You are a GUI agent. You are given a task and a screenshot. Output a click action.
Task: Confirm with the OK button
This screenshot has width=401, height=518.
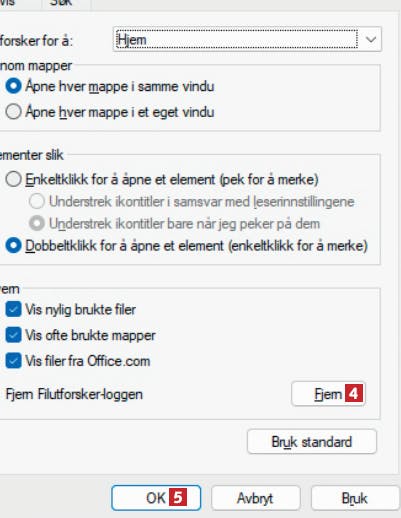(x=156, y=498)
